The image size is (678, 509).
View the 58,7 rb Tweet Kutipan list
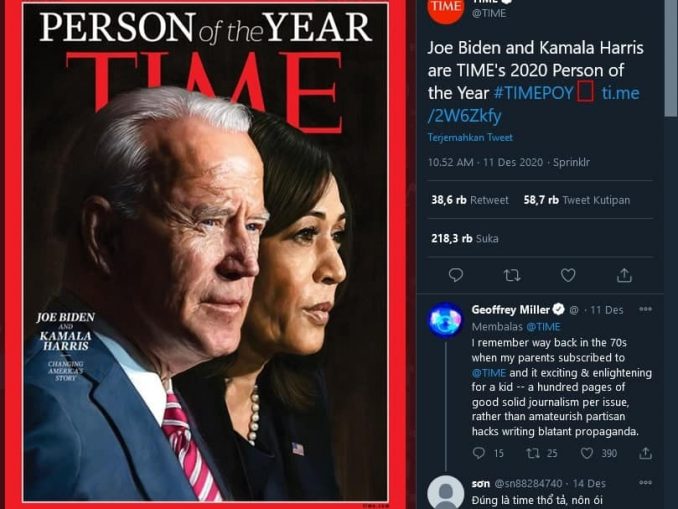coord(577,200)
